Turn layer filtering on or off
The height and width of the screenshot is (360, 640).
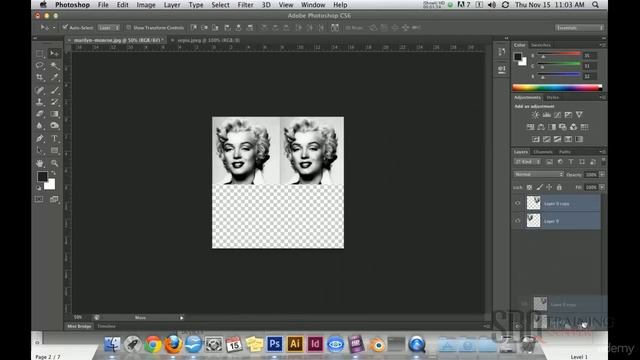tap(603, 162)
